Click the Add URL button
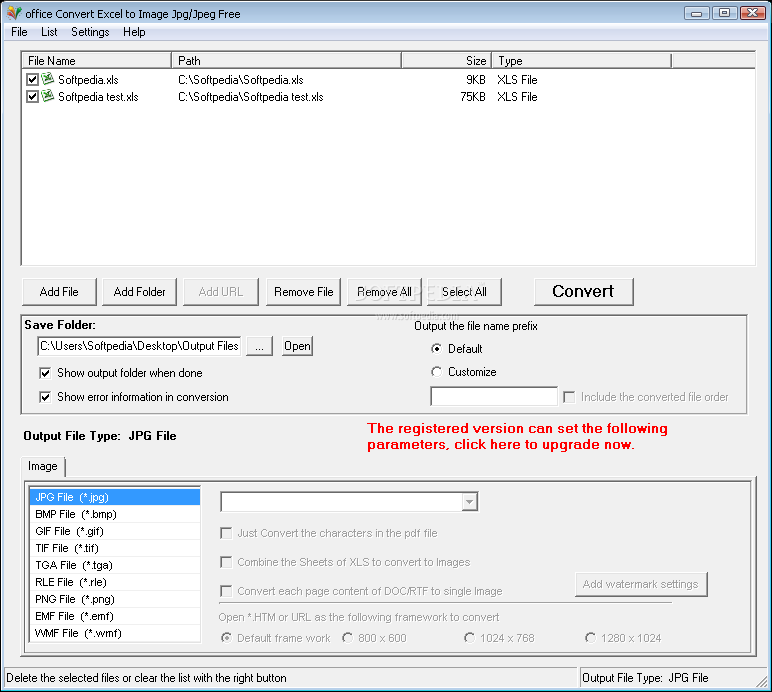This screenshot has height=692, width=772. click(x=221, y=292)
